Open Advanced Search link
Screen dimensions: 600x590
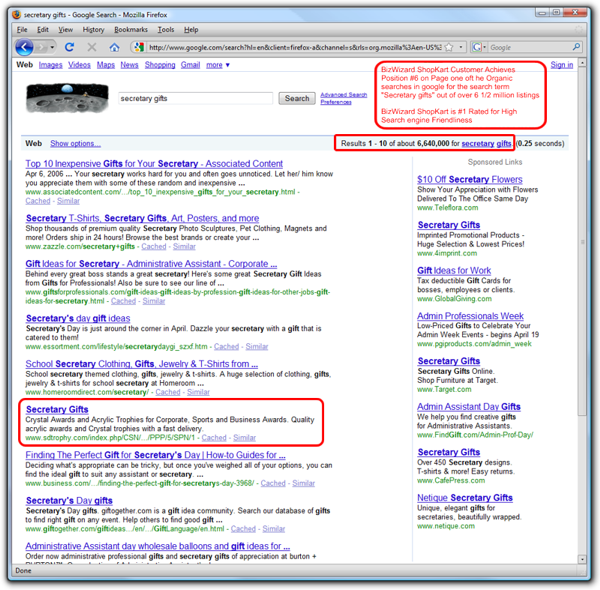(344, 95)
